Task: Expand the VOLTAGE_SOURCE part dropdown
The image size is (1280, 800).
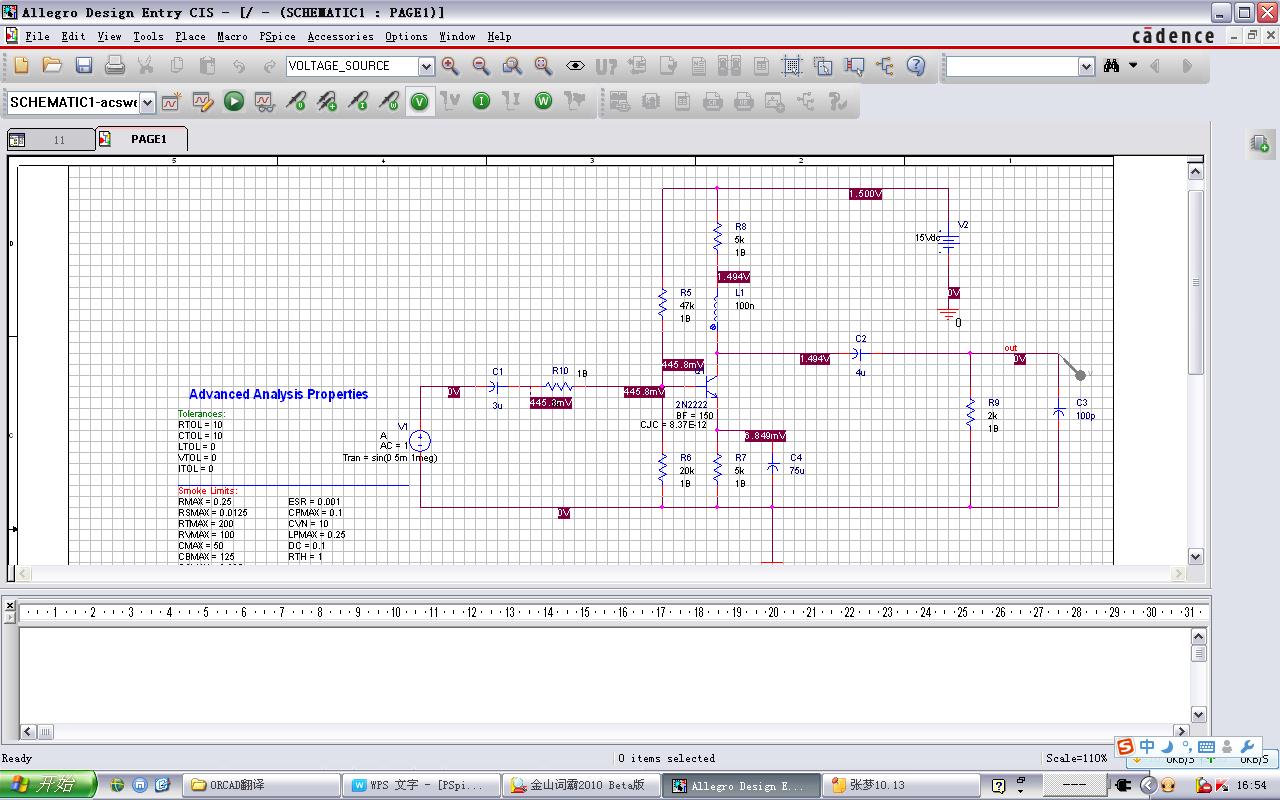Action: pos(426,66)
